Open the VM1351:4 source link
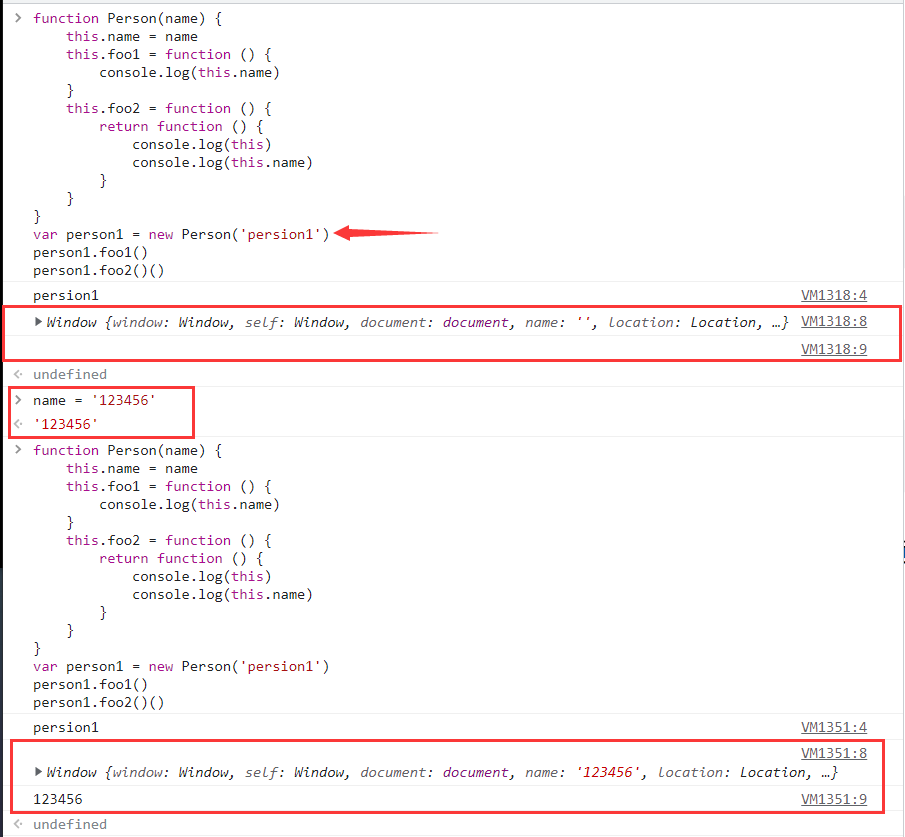 coord(834,728)
